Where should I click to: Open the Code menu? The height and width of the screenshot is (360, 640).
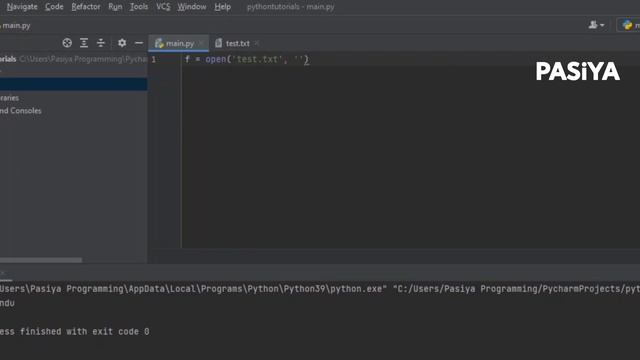tap(54, 7)
